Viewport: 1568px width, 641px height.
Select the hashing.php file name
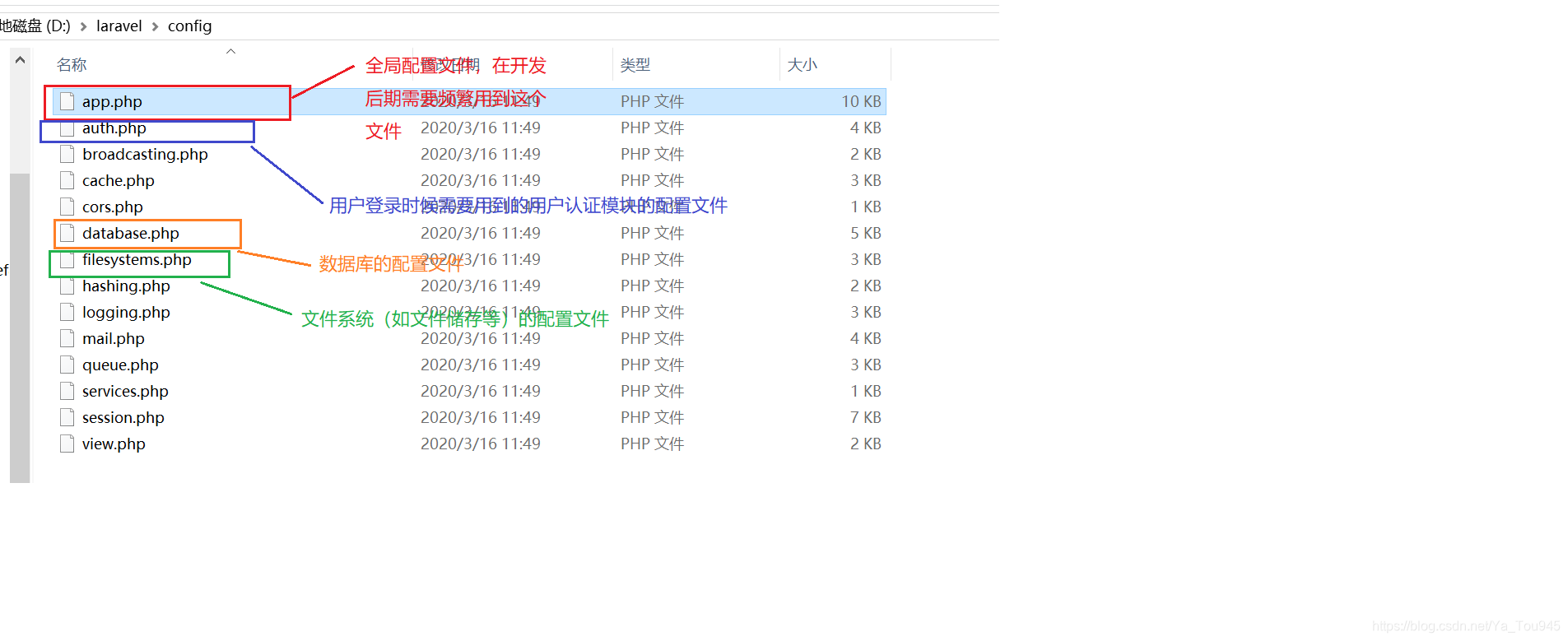tap(126, 286)
